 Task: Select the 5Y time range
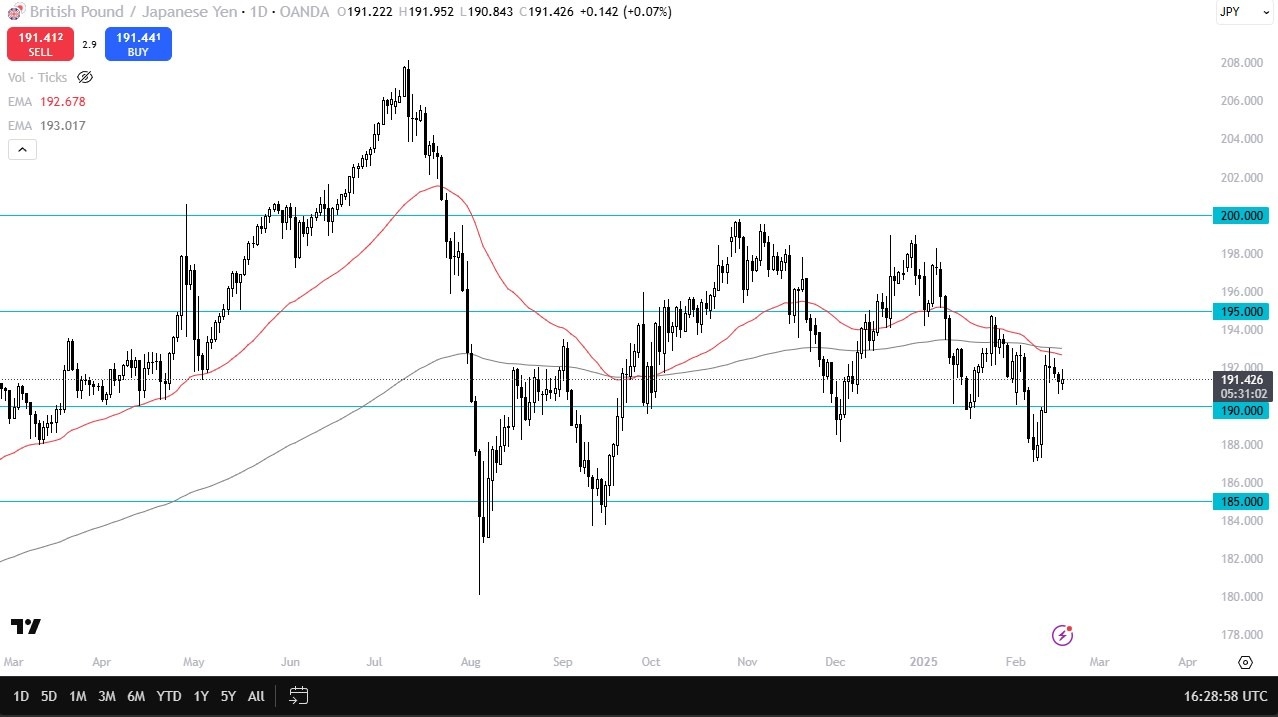[x=228, y=696]
